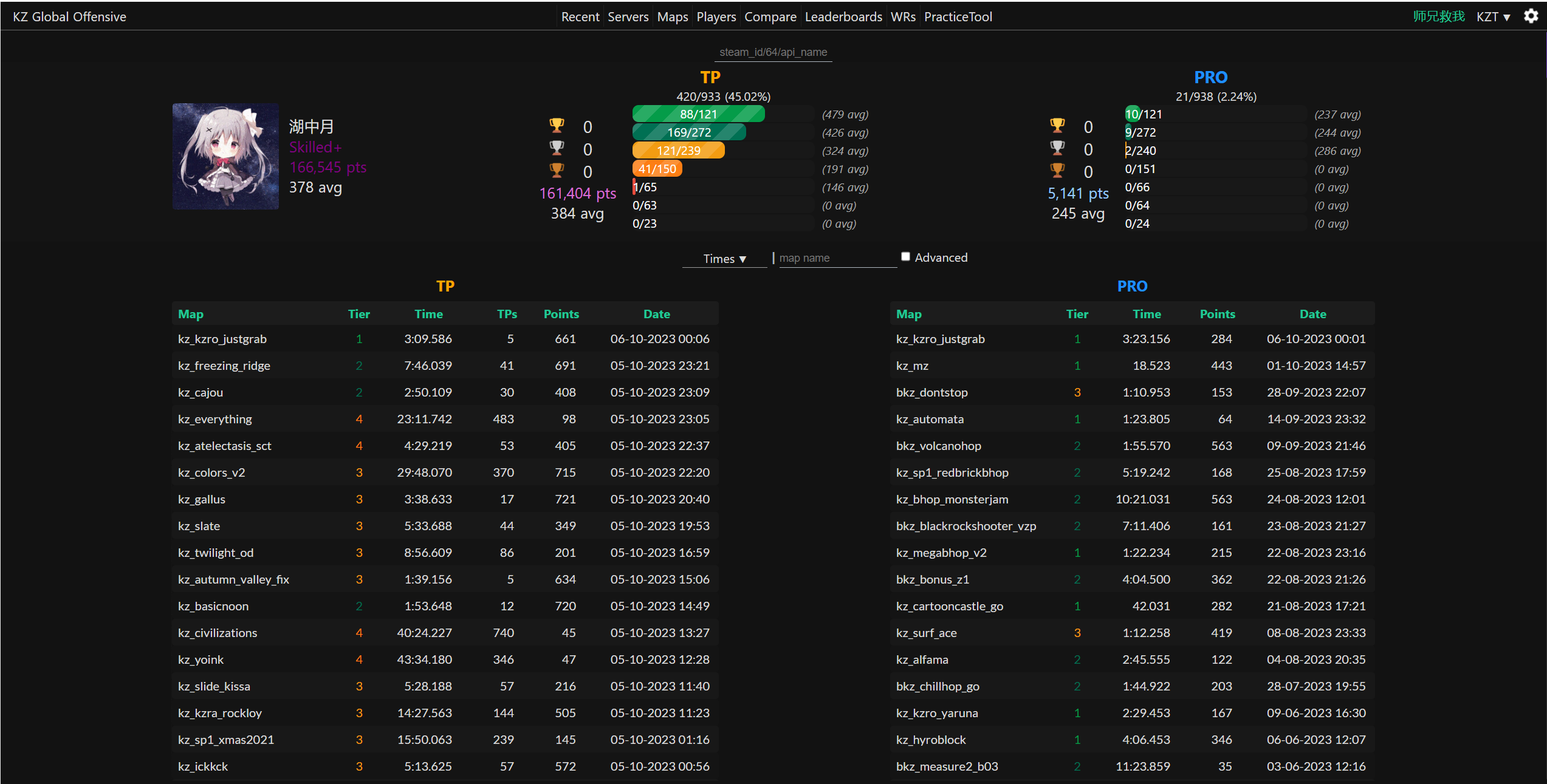Open kz_freezing_ridge in TP table
Image resolution: width=1547 pixels, height=784 pixels.
tap(224, 366)
